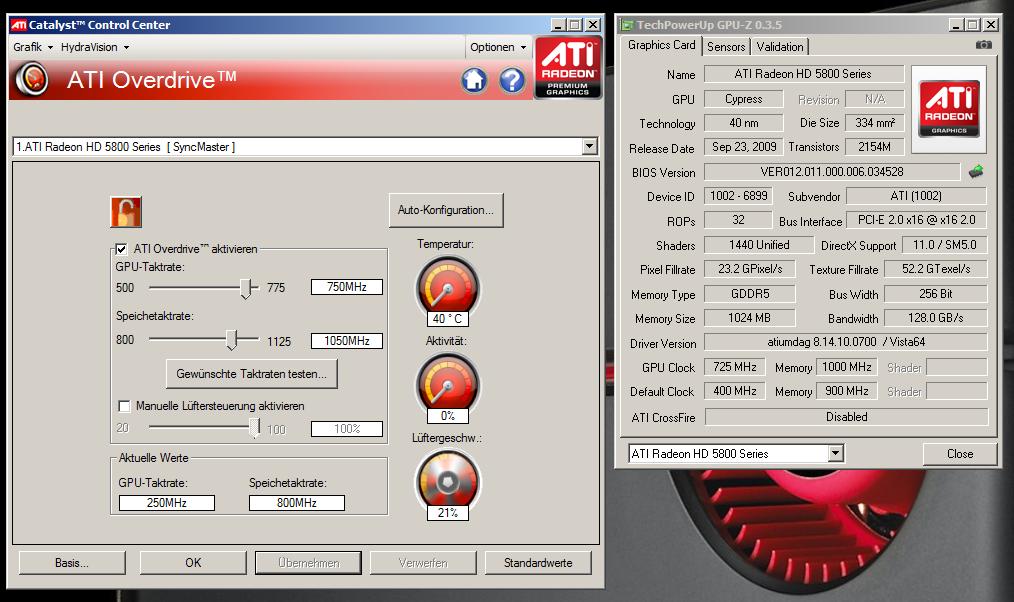
Task: Click the ATI CrossFire Disabled field
Action: (x=847, y=416)
